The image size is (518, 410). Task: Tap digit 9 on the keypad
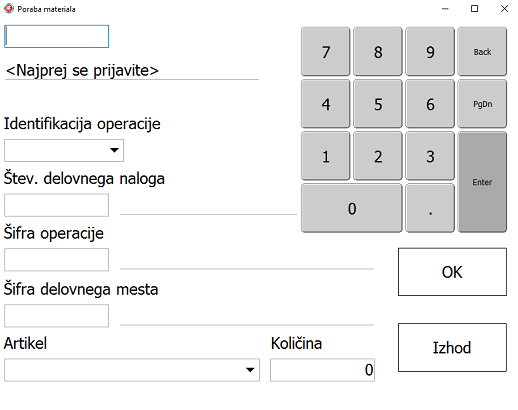click(430, 52)
